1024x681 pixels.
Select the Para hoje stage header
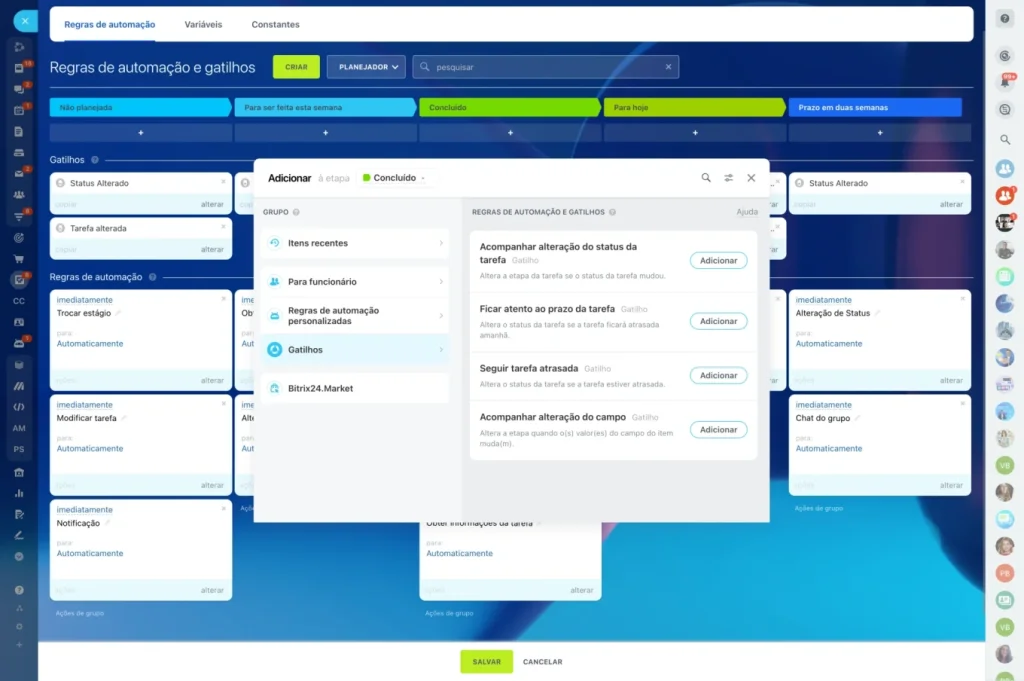pos(692,107)
